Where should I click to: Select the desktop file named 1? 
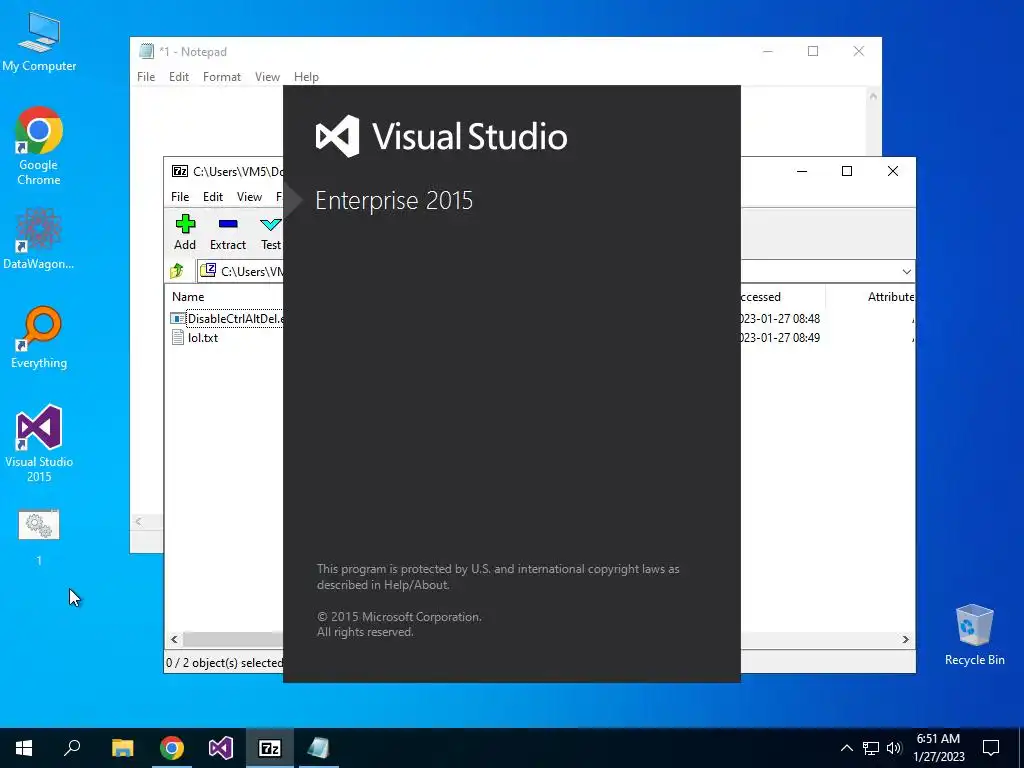39,537
